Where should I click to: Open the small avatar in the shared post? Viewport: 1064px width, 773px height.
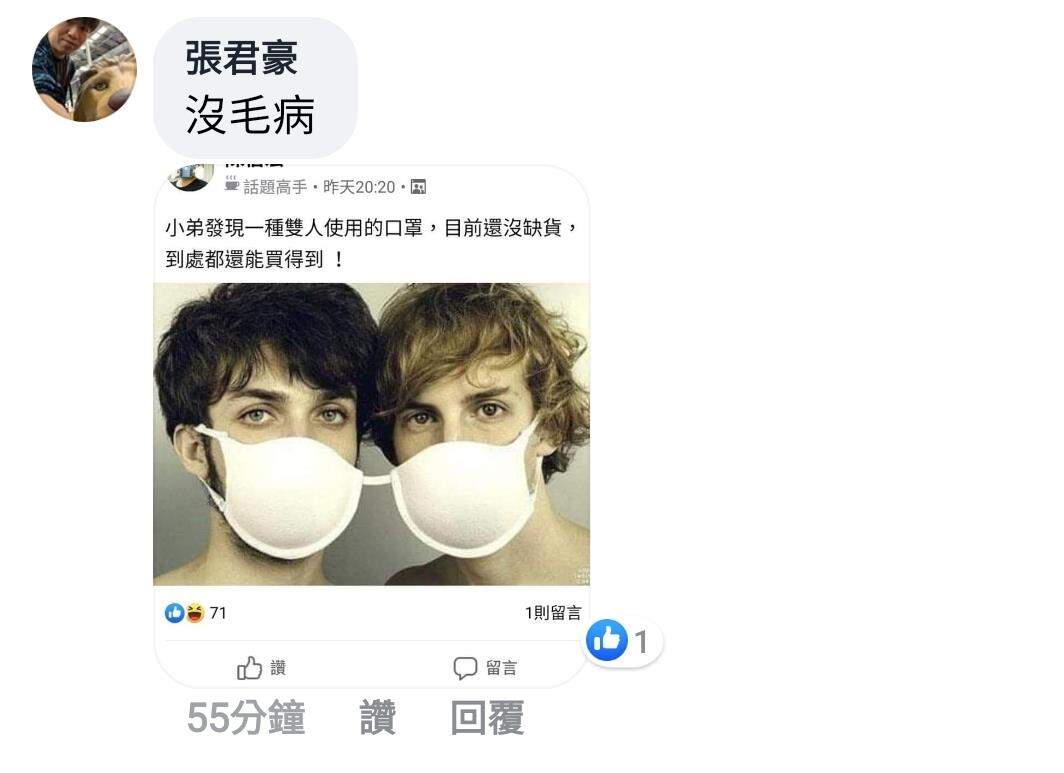[x=191, y=178]
